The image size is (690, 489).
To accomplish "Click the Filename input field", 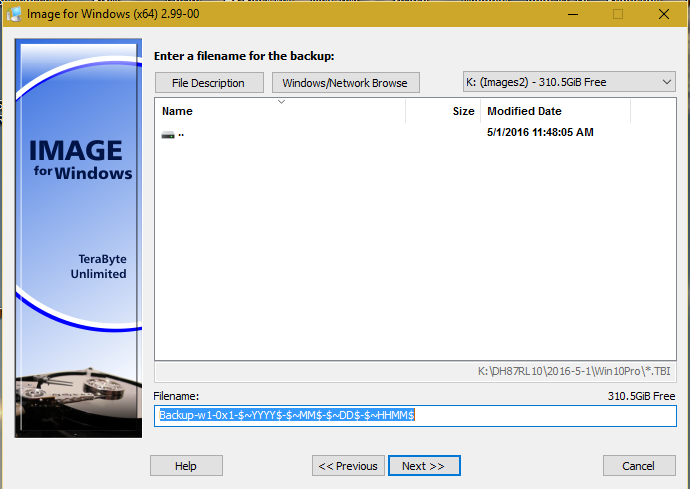I will 415,415.
